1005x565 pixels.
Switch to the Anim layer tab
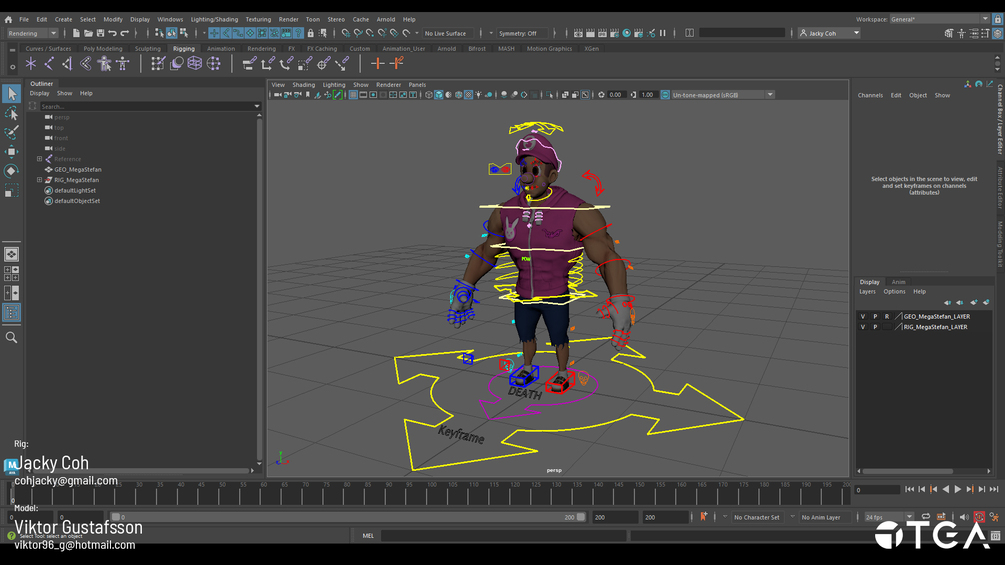coord(899,282)
